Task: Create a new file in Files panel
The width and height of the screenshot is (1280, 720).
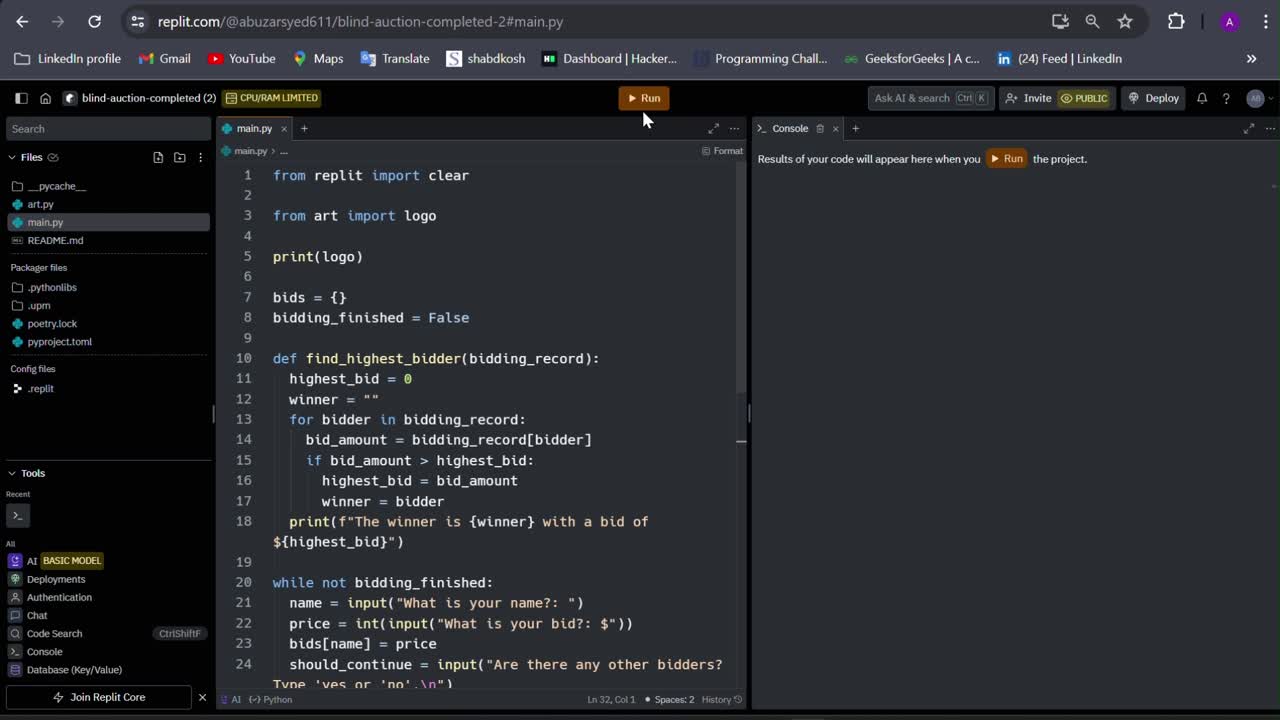Action: click(158, 157)
